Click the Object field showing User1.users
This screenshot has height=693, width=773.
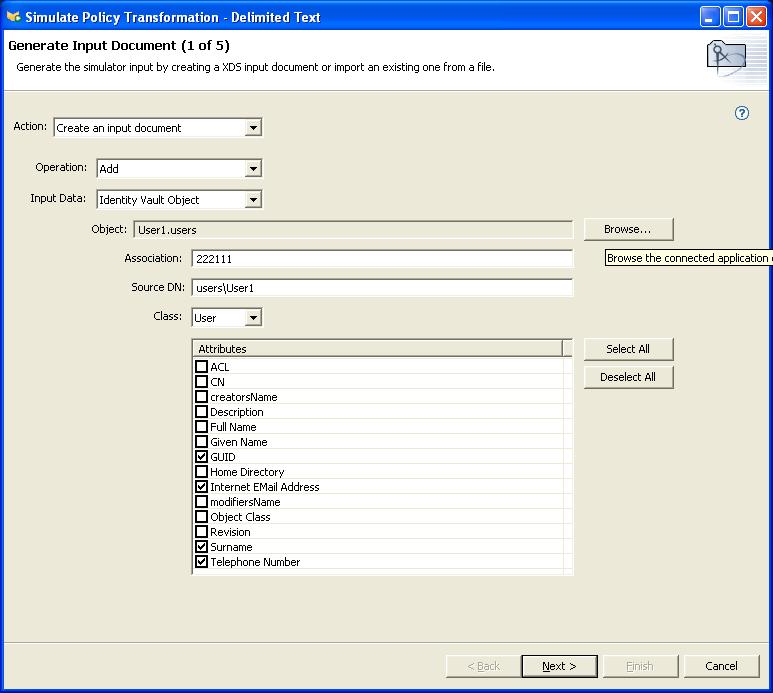[x=353, y=230]
